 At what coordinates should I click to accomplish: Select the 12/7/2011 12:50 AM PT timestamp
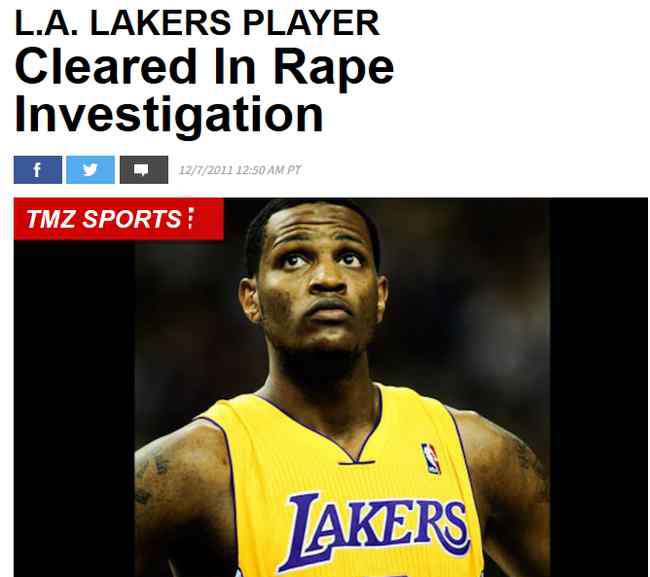(x=240, y=170)
